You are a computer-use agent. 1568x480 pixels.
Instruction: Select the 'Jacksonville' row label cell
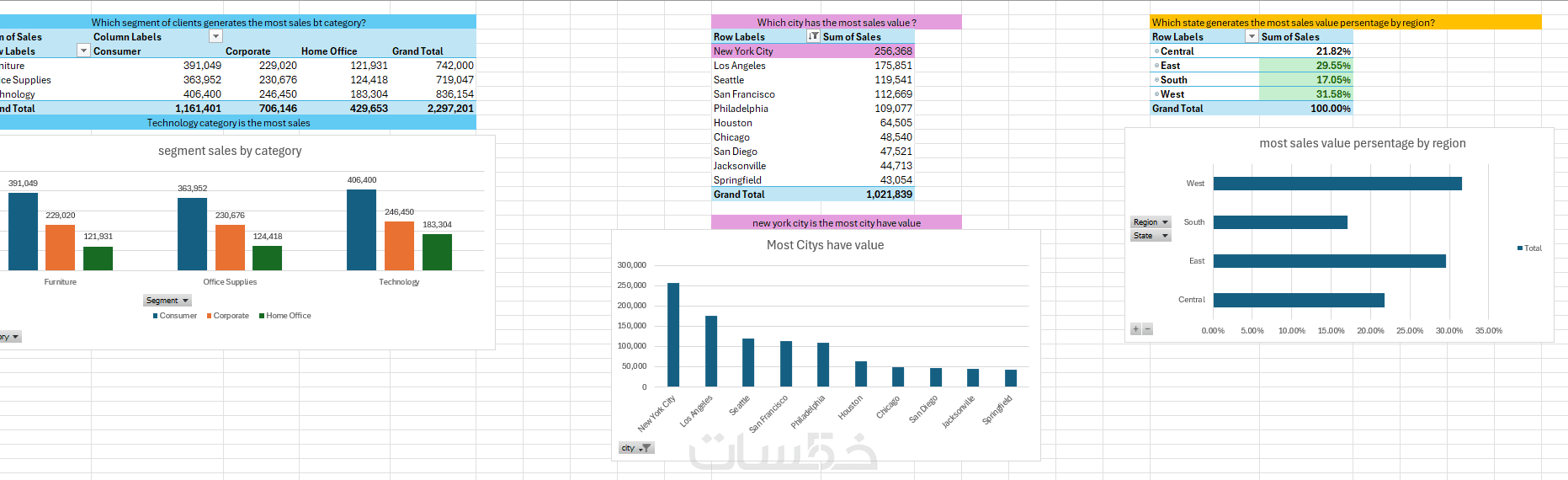click(x=765, y=166)
